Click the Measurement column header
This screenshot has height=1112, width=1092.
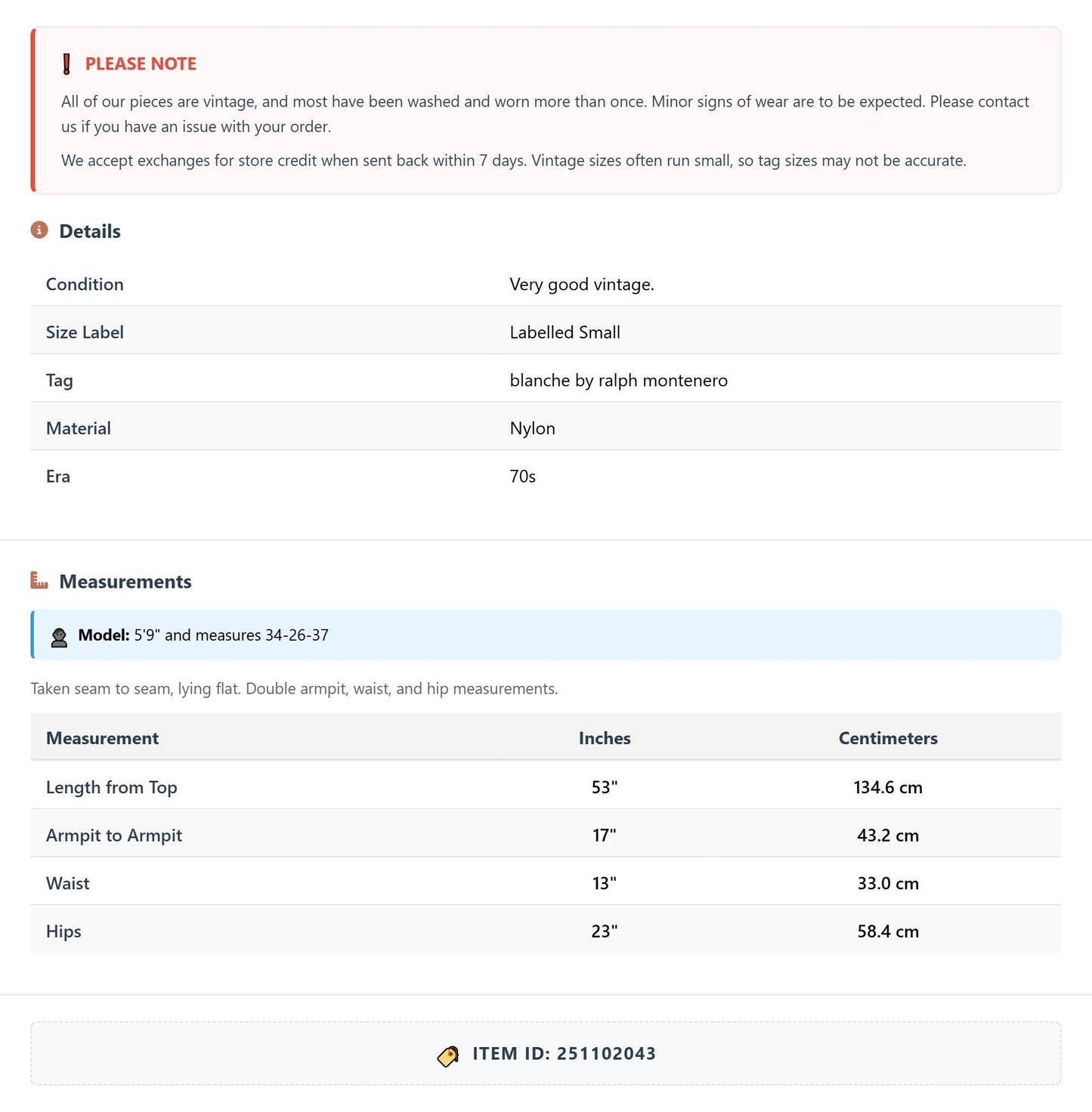pyautogui.click(x=102, y=738)
